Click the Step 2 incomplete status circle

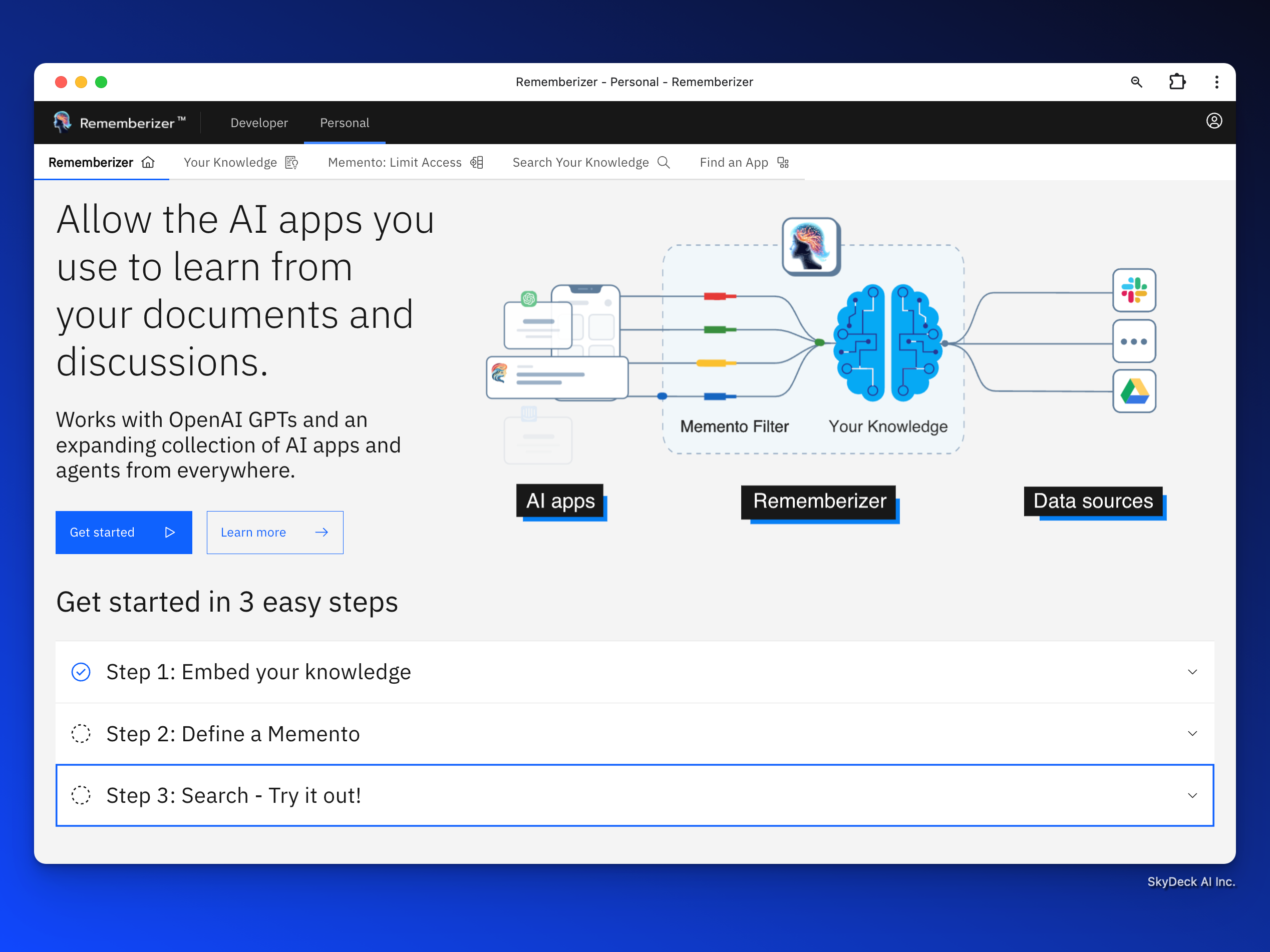(x=81, y=733)
